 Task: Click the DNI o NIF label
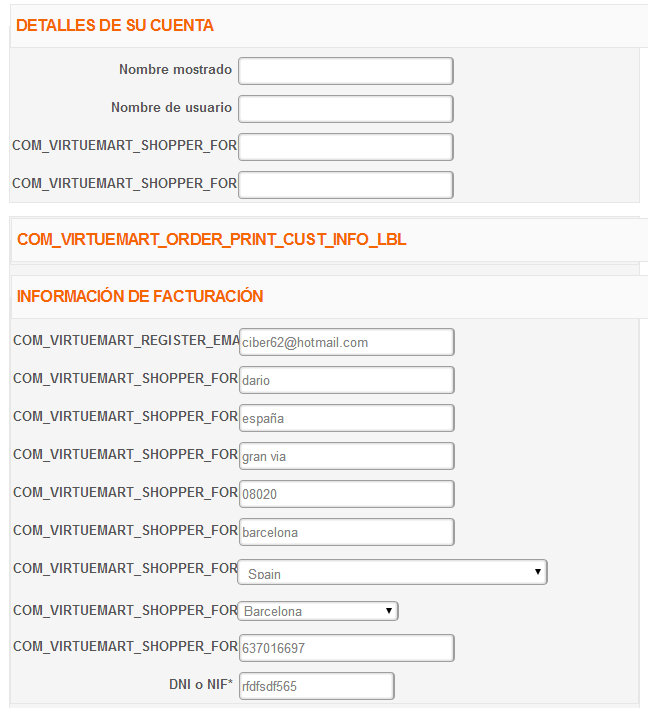[x=200, y=685]
